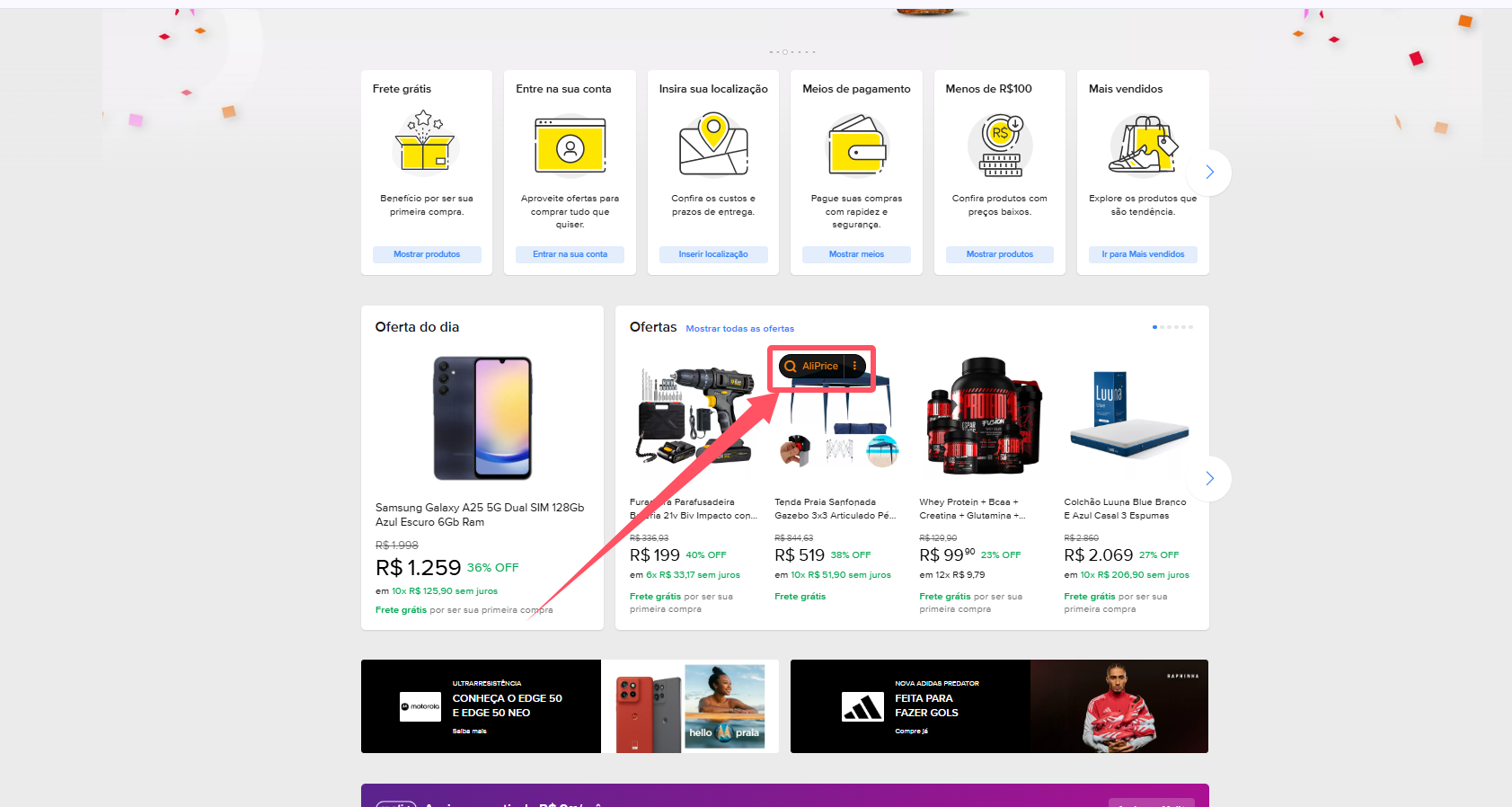Open the AliPrice three-dot menu
This screenshot has width=1512, height=807.
(854, 366)
